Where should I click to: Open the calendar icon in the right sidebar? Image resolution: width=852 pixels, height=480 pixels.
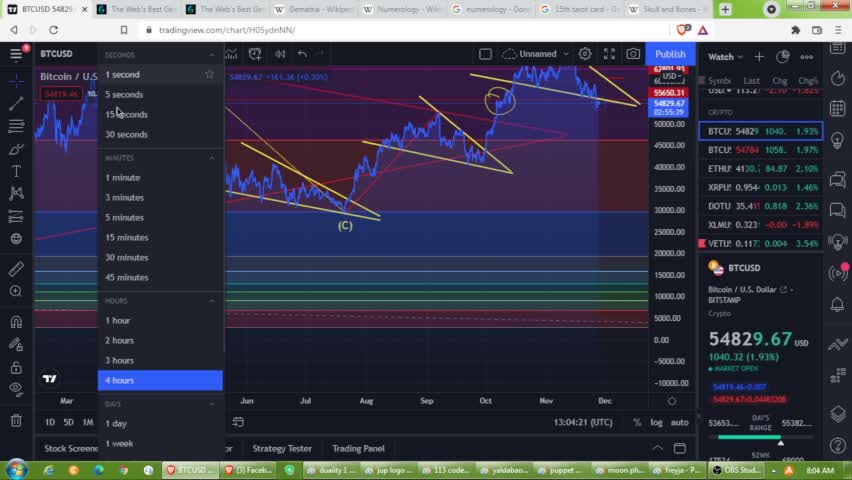tap(838, 108)
